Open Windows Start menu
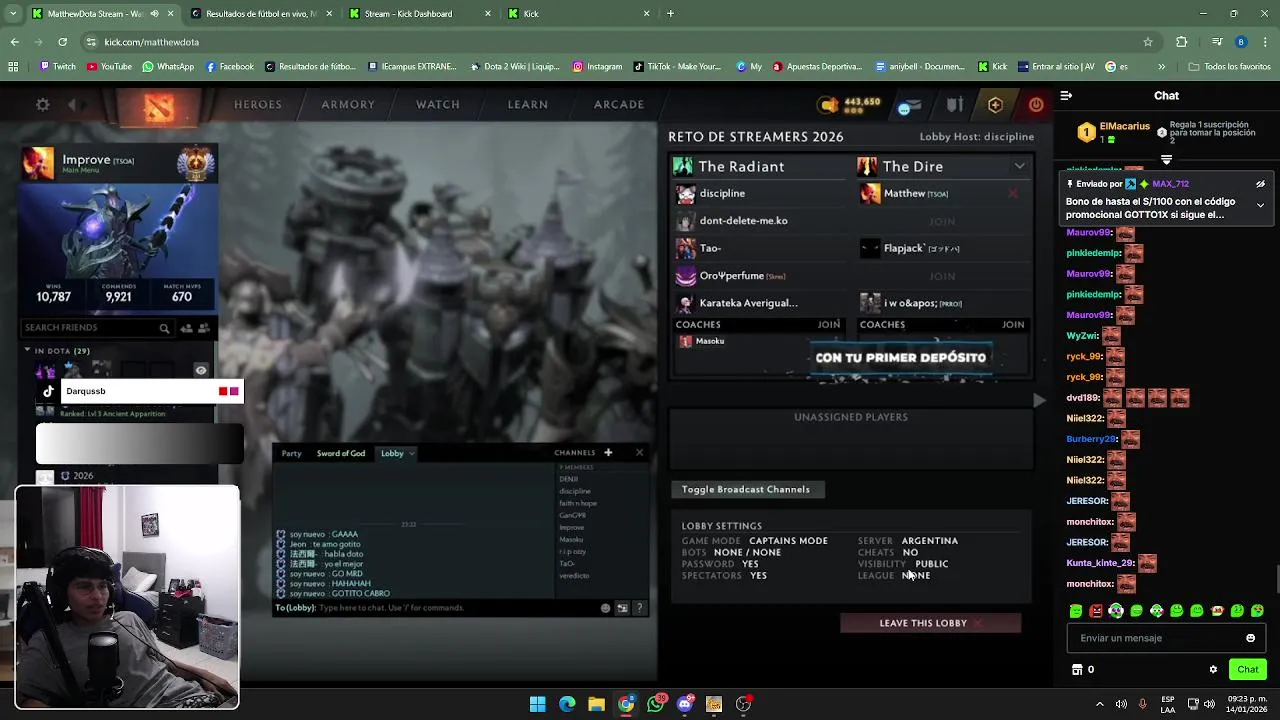The height and width of the screenshot is (720, 1280). point(538,704)
